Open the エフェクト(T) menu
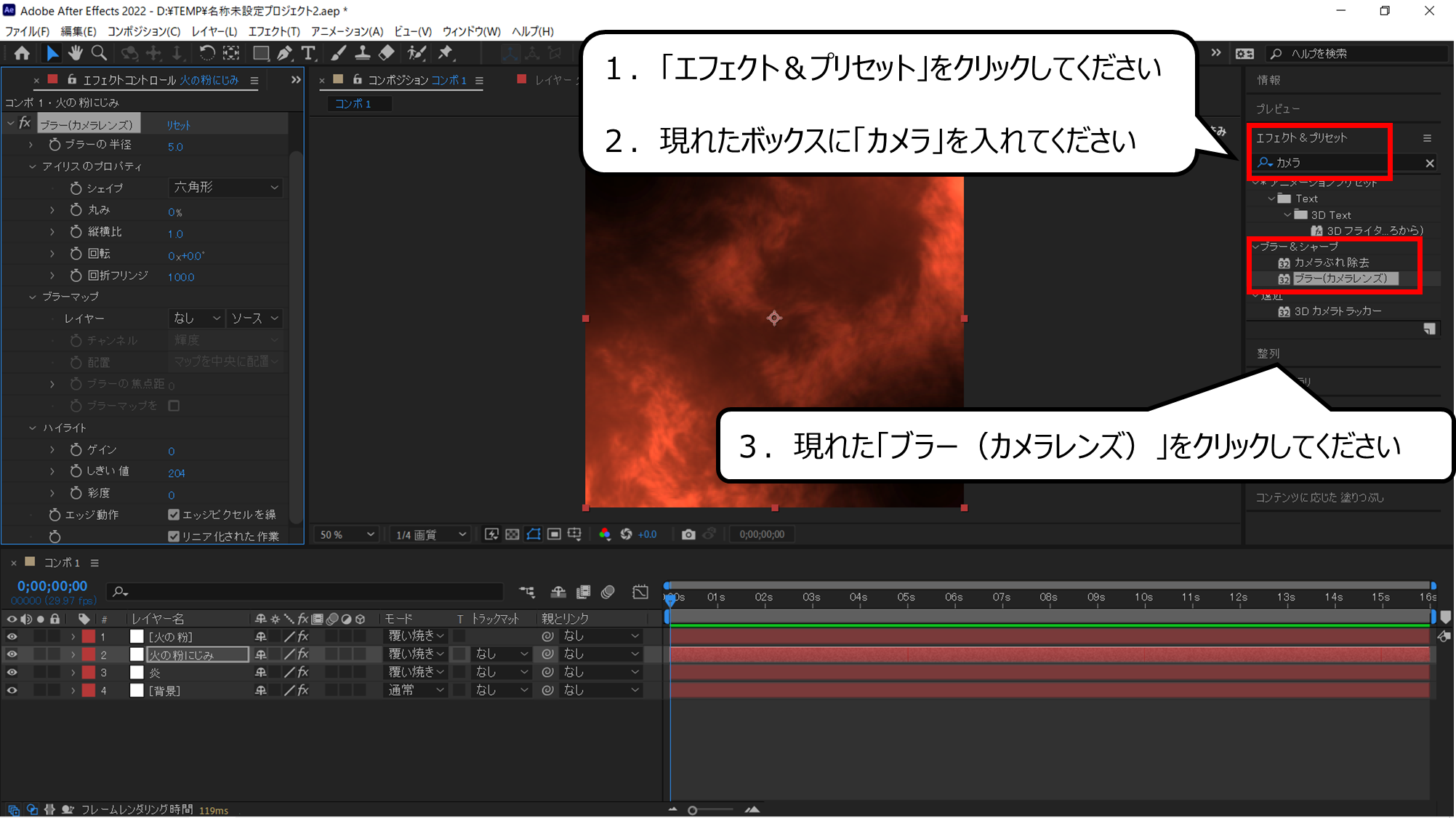The height and width of the screenshot is (818, 1456). (x=274, y=31)
